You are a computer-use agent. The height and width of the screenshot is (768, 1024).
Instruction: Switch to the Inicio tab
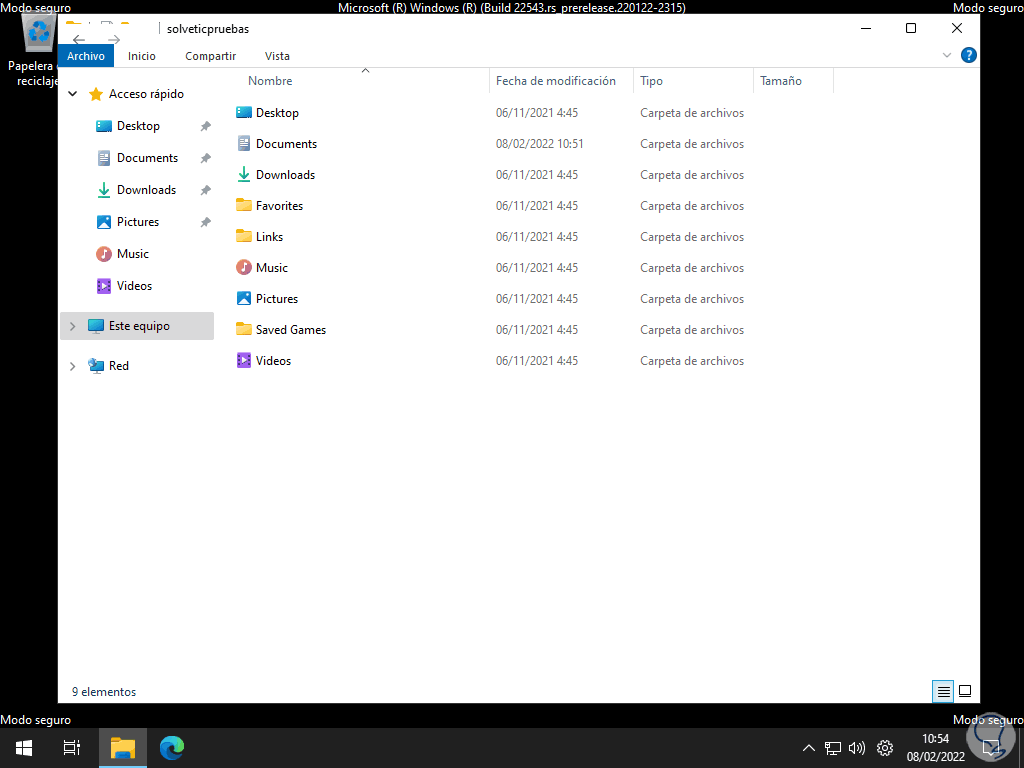coord(142,56)
